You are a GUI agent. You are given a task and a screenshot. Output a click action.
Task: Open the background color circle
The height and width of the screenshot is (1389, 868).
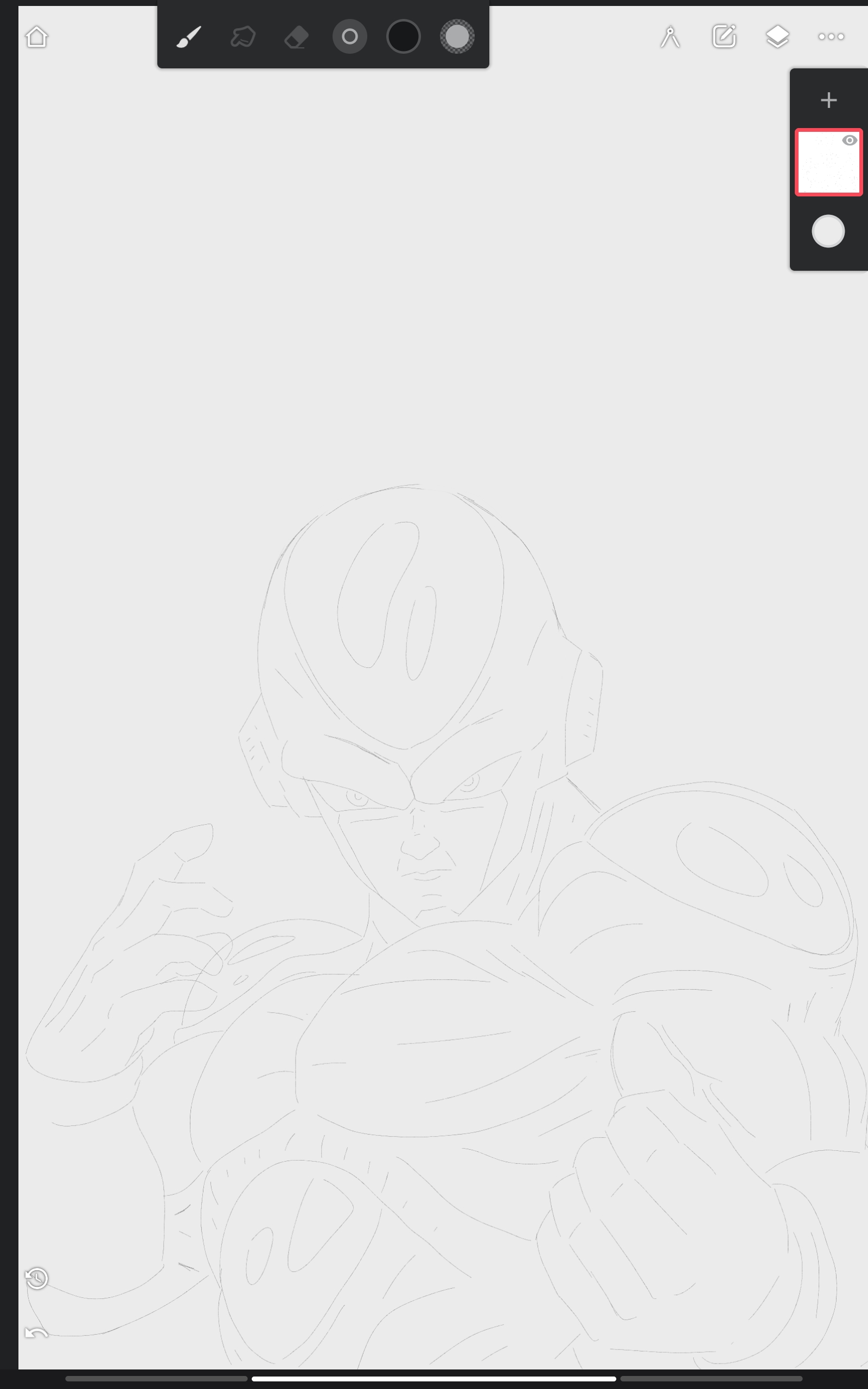[828, 231]
